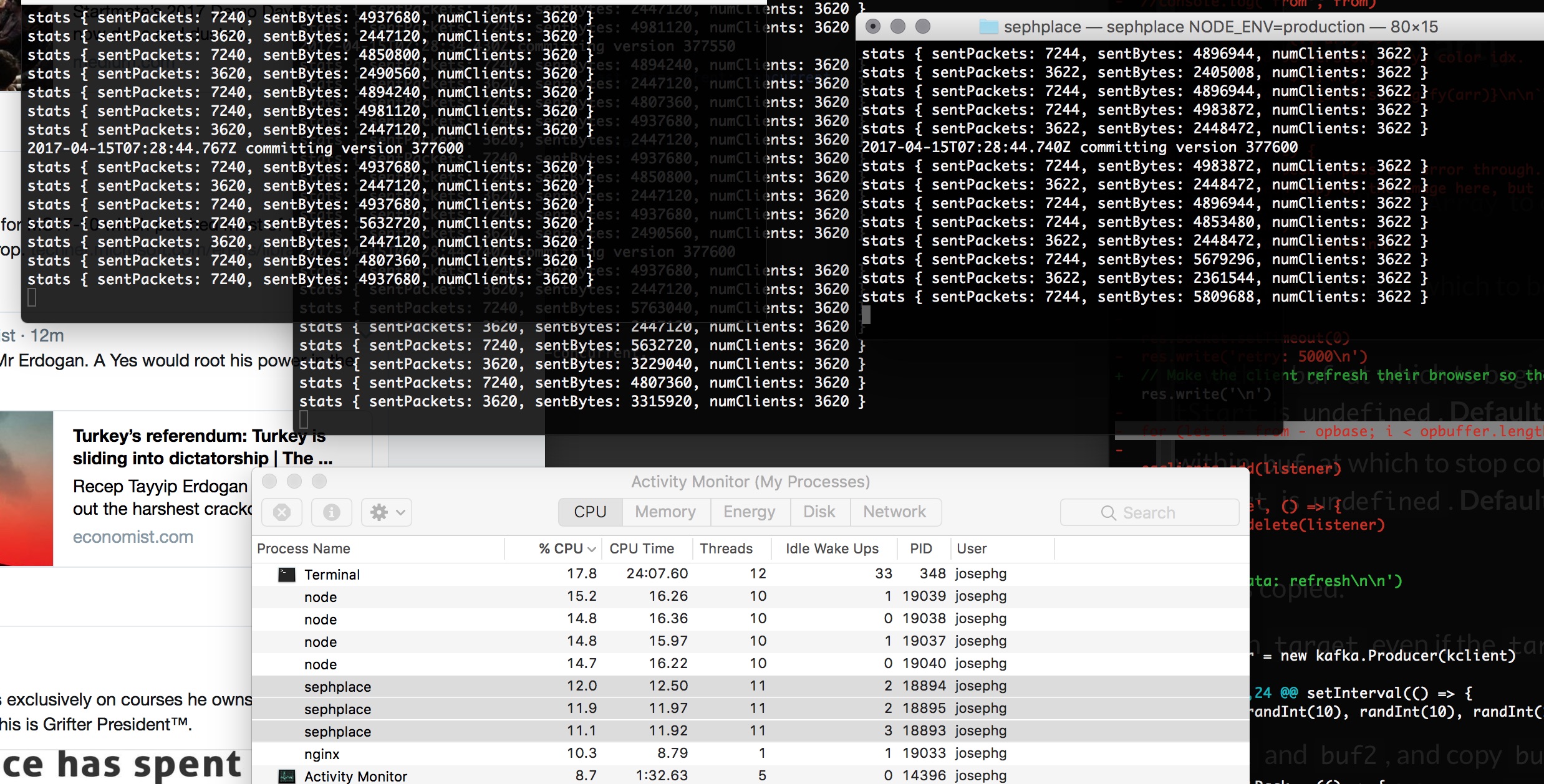Screen dimensions: 1544x784
Task: Open the economist.com link in browser
Action: tap(133, 537)
